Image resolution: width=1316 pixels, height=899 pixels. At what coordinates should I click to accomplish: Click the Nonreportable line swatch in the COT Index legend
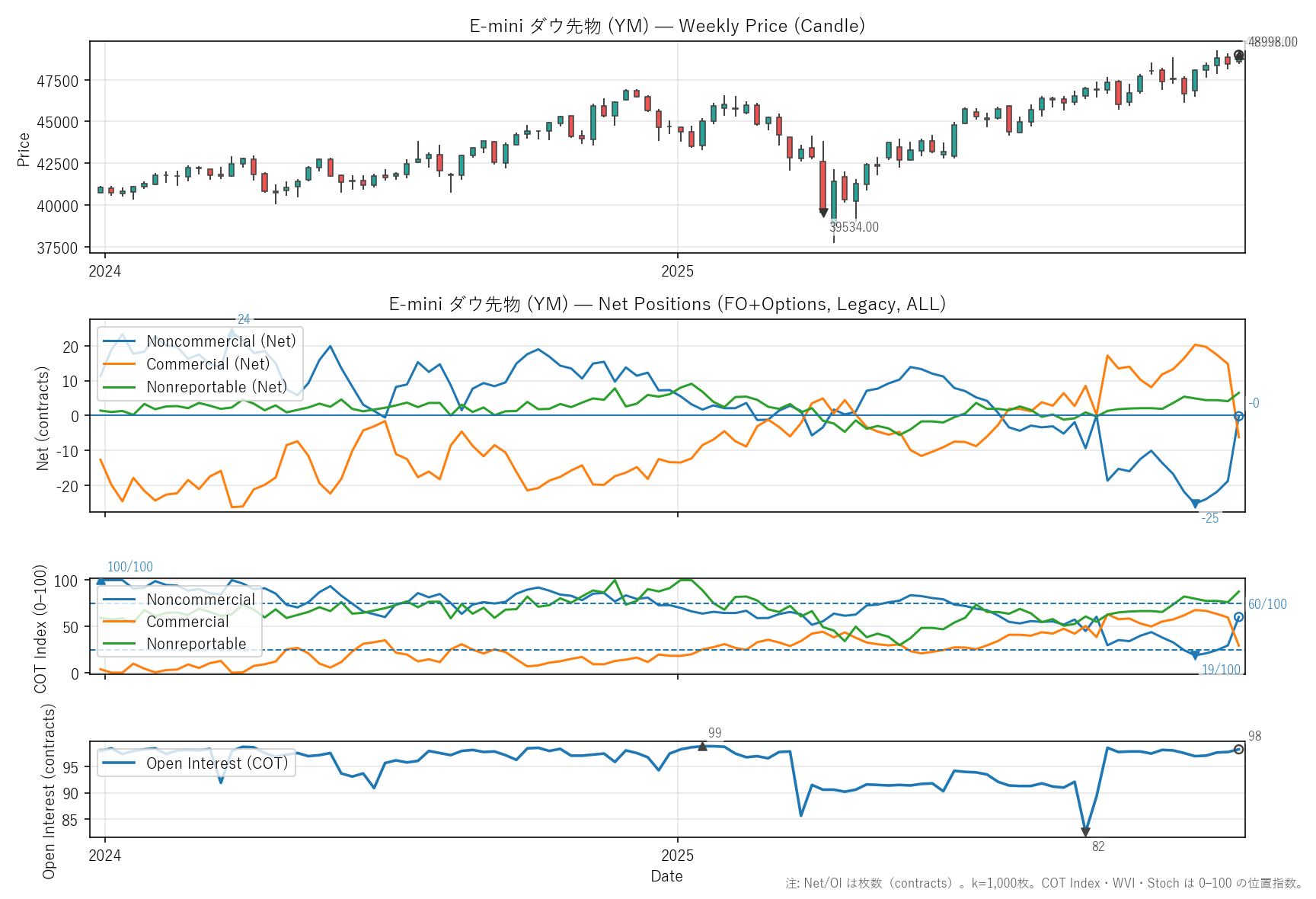[120, 644]
